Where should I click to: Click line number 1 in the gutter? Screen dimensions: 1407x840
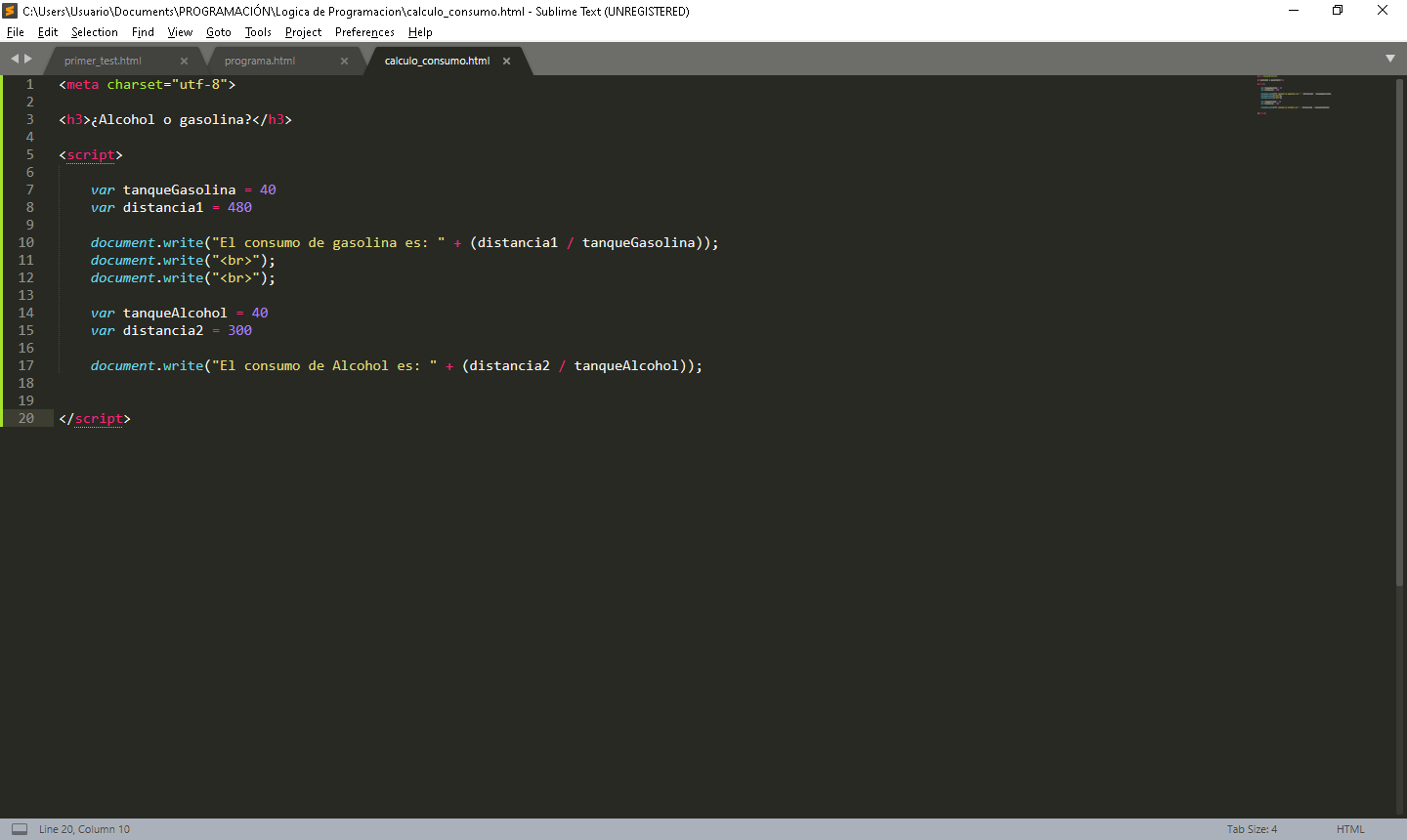(29, 84)
